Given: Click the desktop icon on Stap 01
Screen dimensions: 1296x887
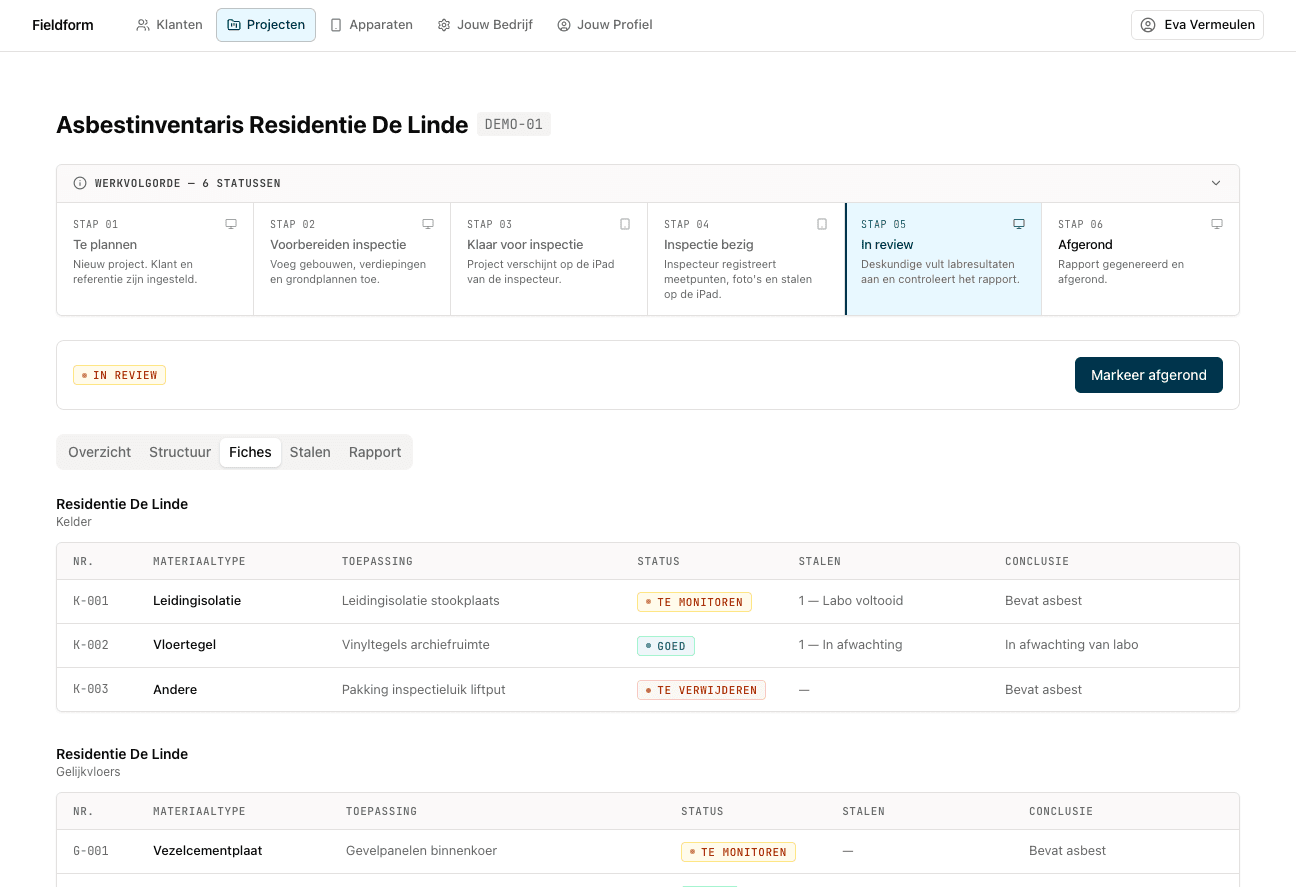Looking at the screenshot, I should pyautogui.click(x=231, y=224).
